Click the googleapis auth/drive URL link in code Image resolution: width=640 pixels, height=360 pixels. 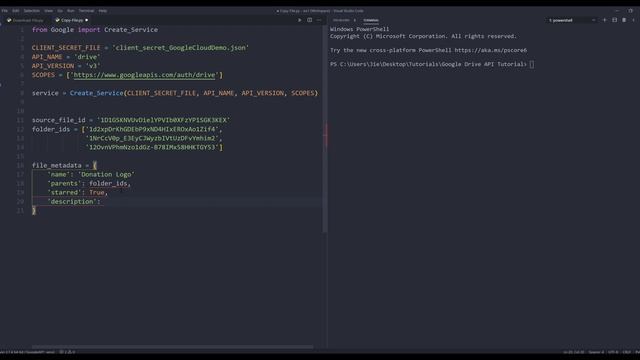144,75
